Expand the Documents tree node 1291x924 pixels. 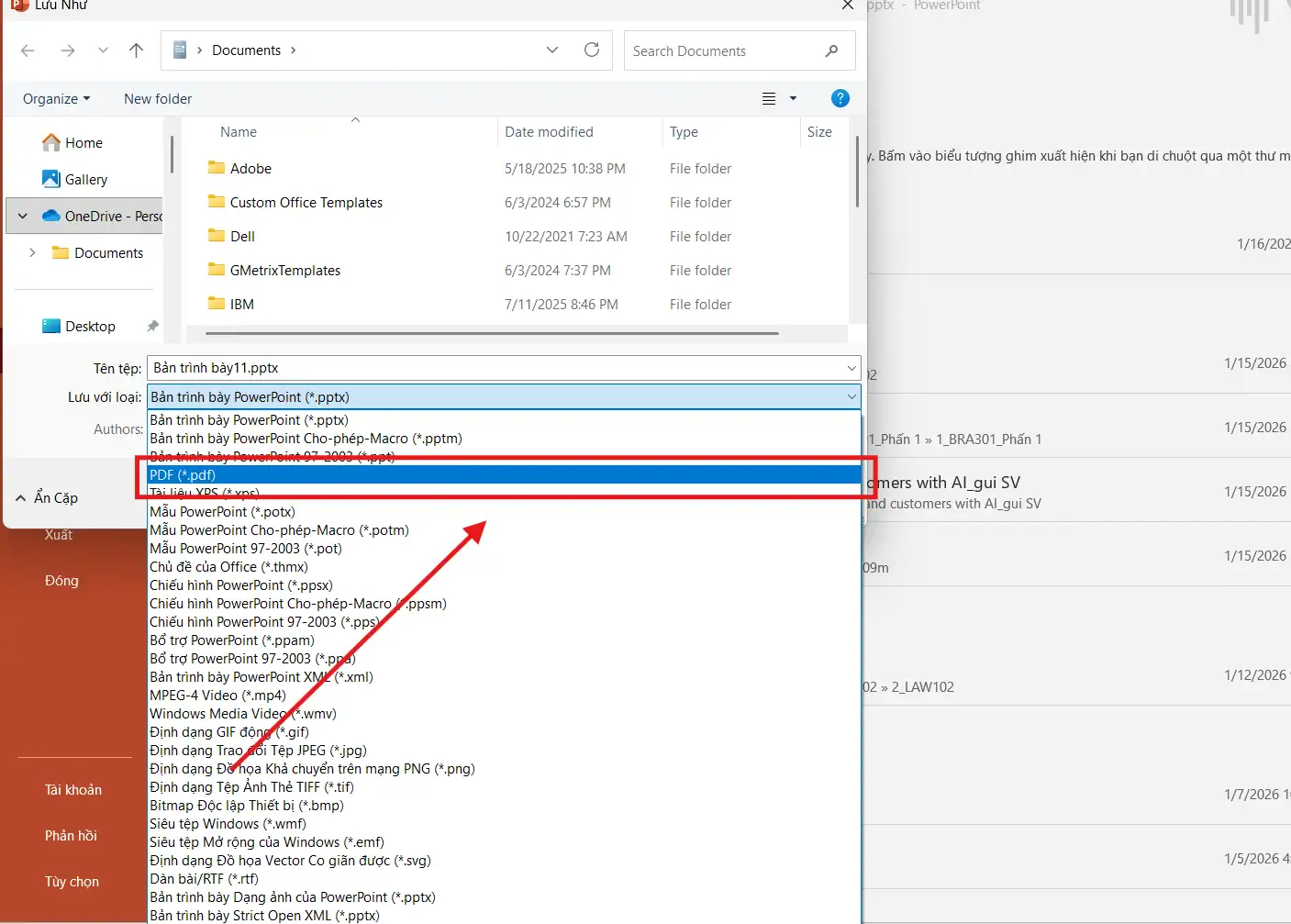click(x=32, y=253)
